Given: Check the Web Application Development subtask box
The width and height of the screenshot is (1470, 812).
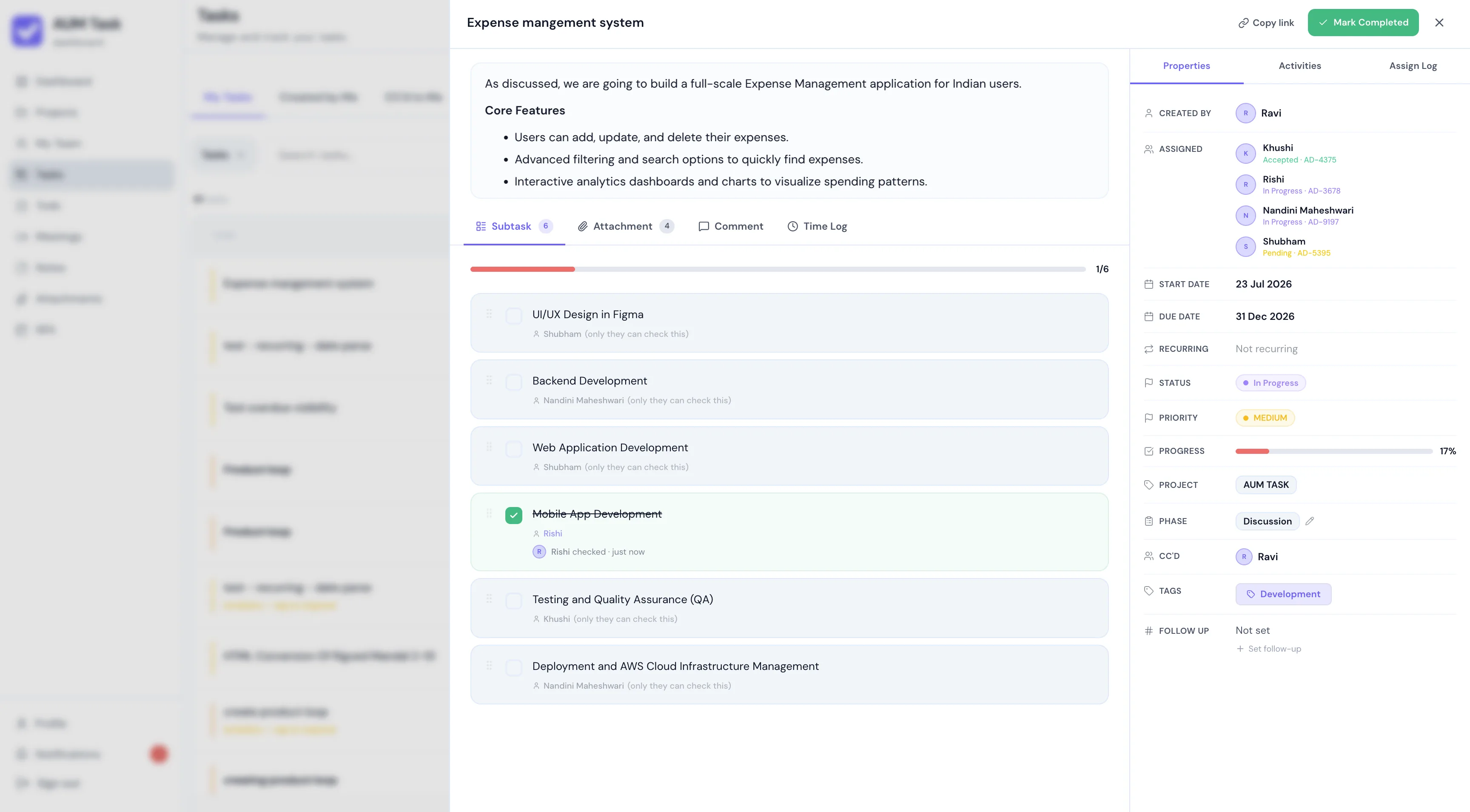Looking at the screenshot, I should (513, 449).
